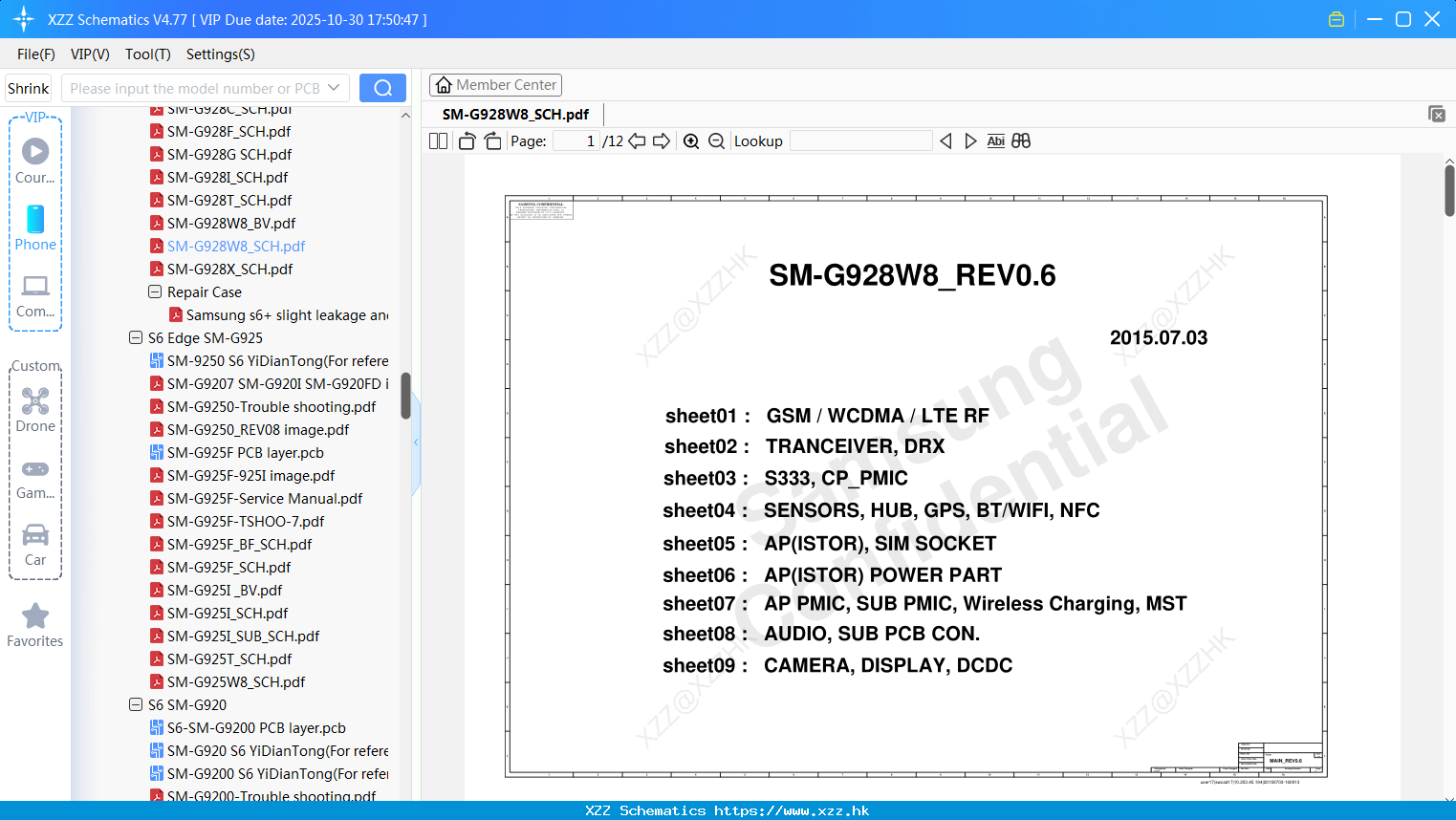This screenshot has height=820, width=1456.
Task: Click the model number input field
Action: coord(196,88)
